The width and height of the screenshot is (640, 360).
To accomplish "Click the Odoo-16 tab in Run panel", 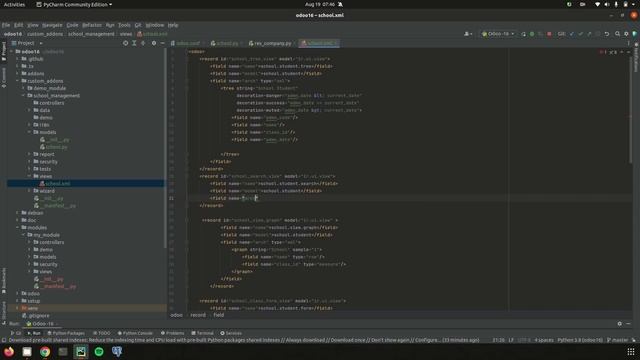I will click(42, 324).
